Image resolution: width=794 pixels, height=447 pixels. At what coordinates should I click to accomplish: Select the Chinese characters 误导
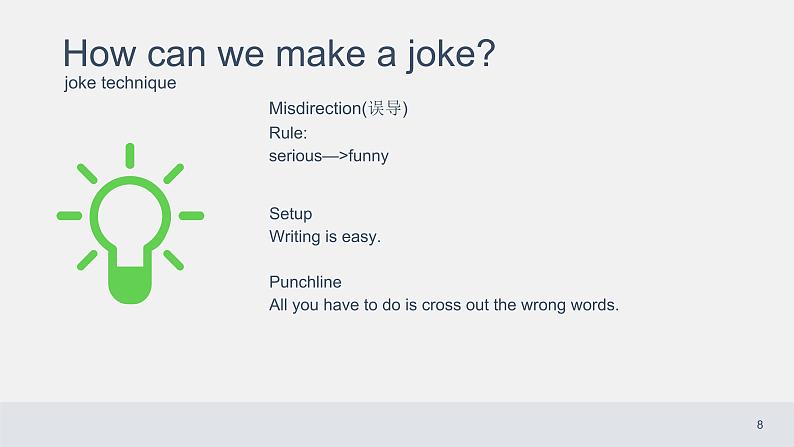click(385, 108)
